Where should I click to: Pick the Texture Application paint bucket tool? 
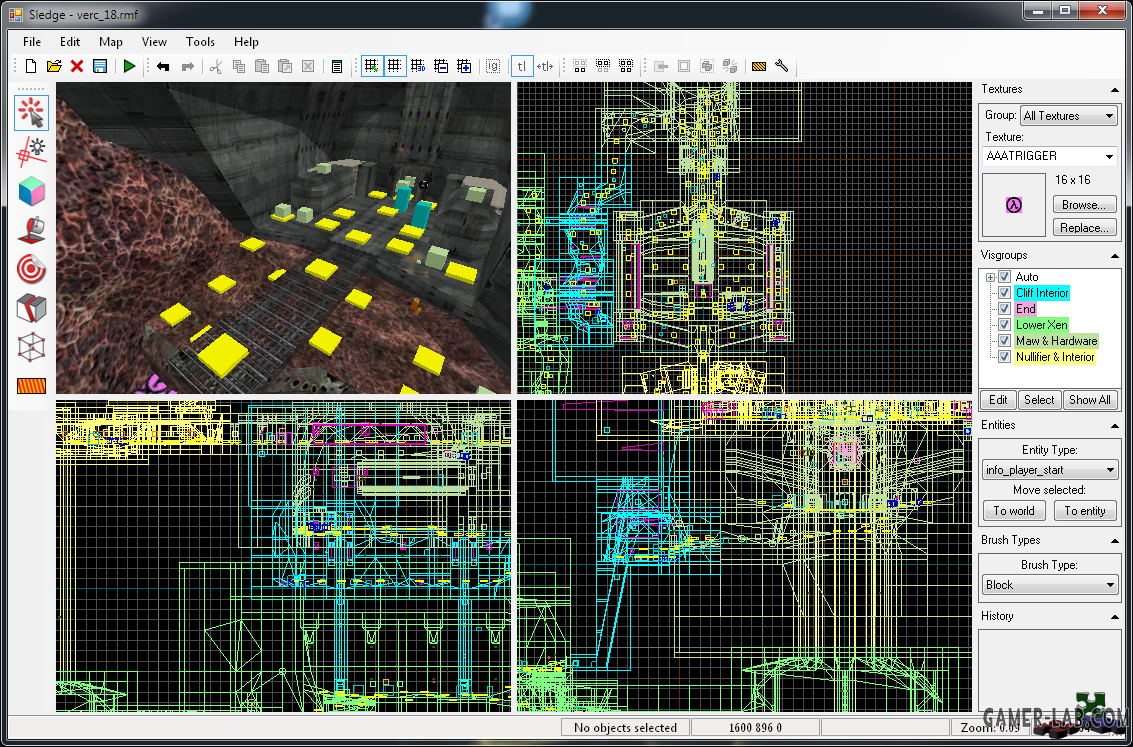(31, 230)
